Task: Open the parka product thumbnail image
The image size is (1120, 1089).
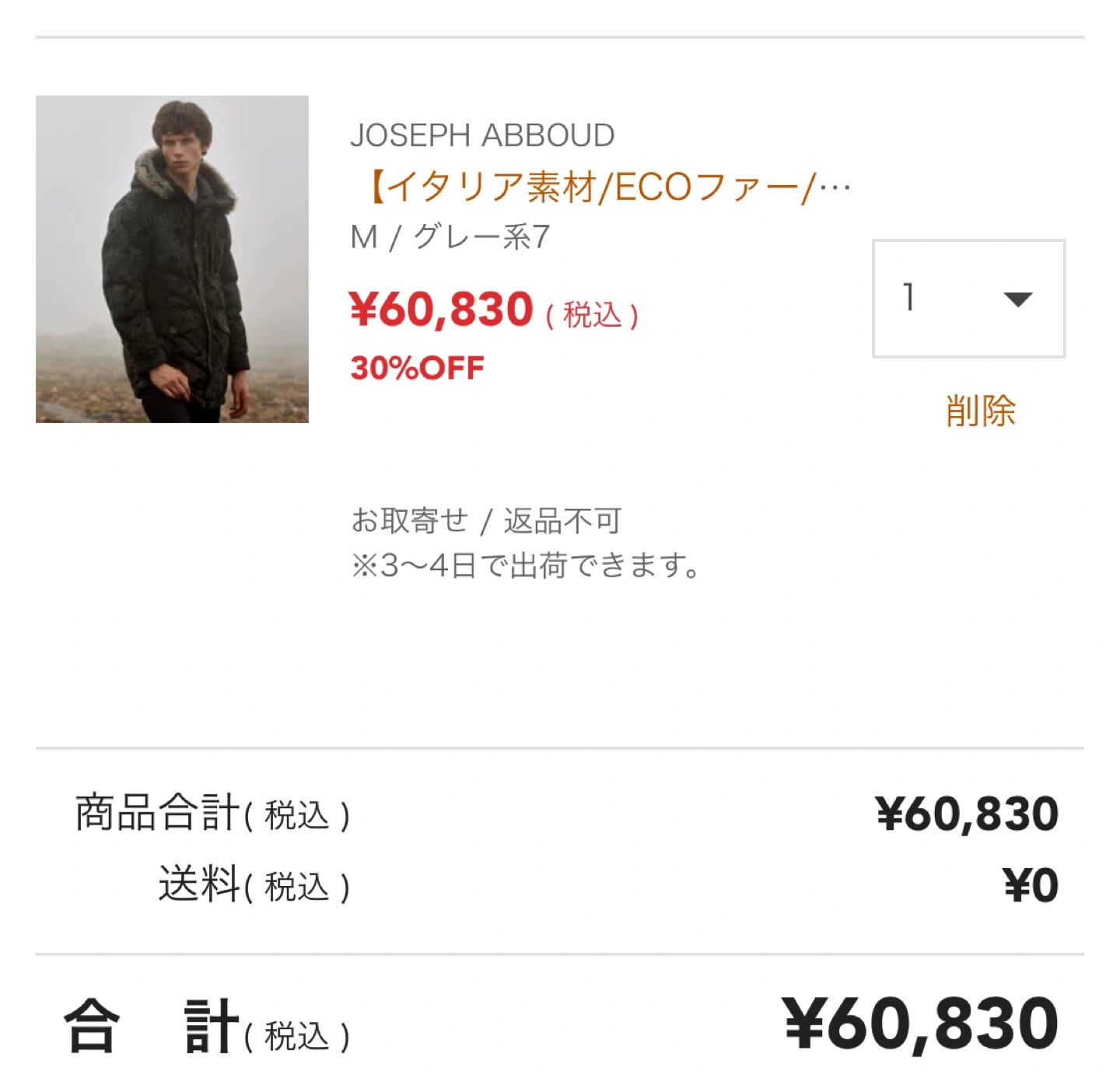Action: [172, 260]
